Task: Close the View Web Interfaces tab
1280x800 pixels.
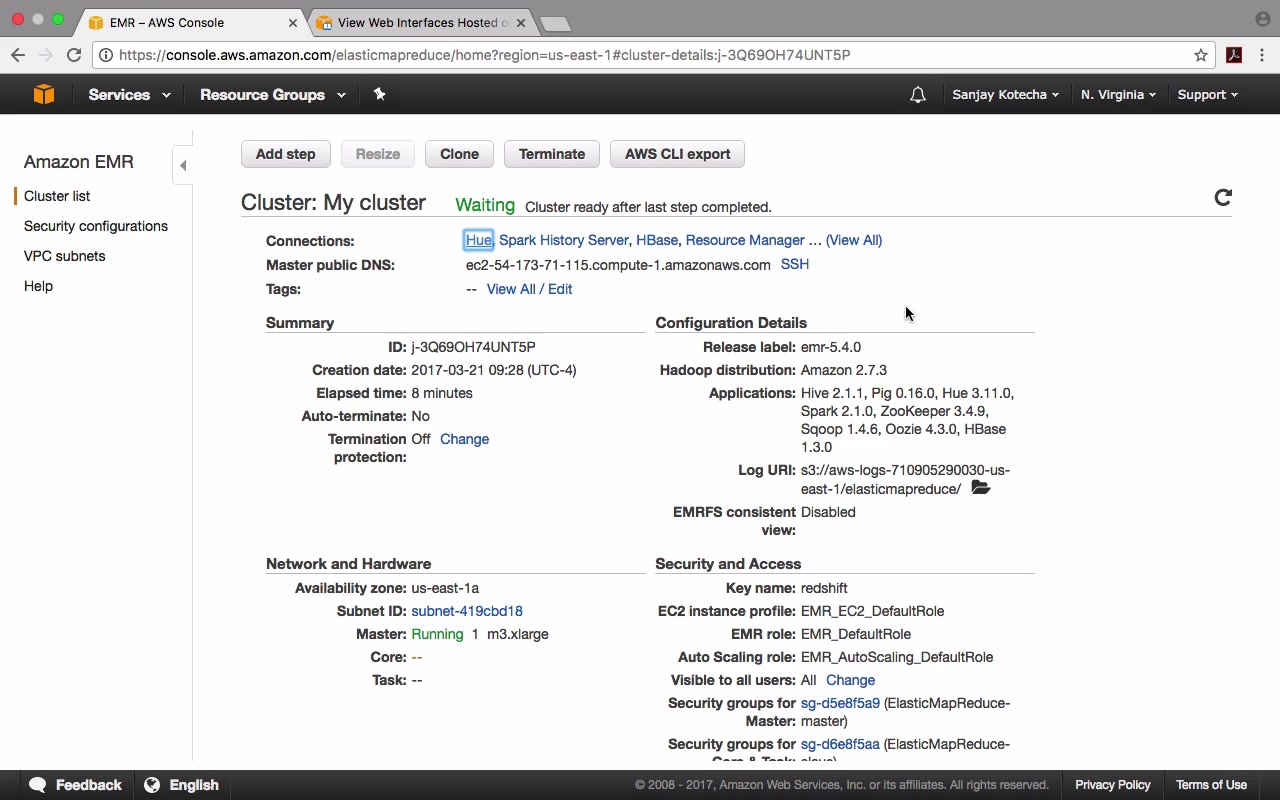Action: [x=520, y=22]
